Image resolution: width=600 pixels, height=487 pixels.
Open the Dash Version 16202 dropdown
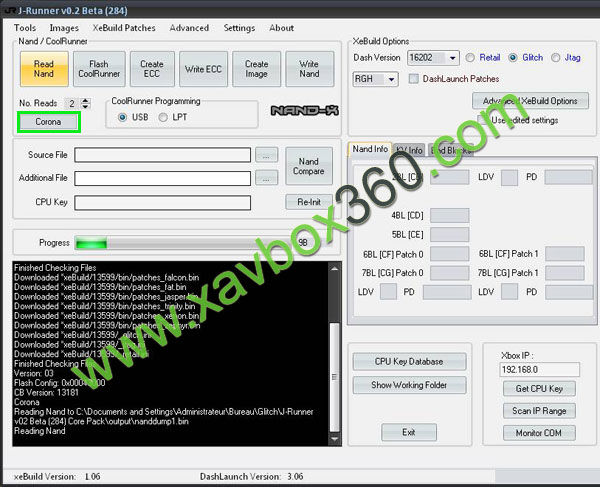tap(453, 58)
